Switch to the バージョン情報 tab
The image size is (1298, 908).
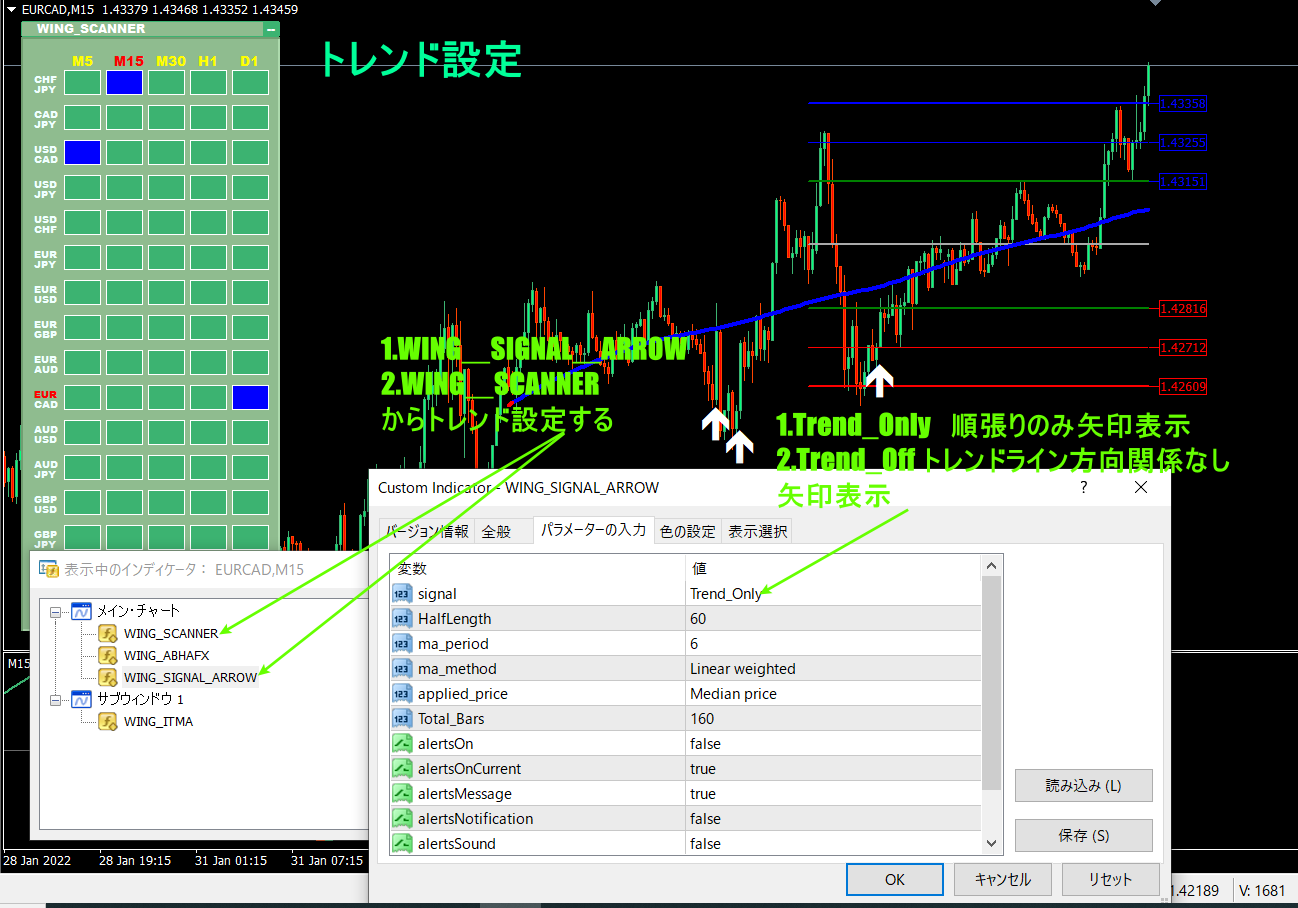pyautogui.click(x=427, y=532)
